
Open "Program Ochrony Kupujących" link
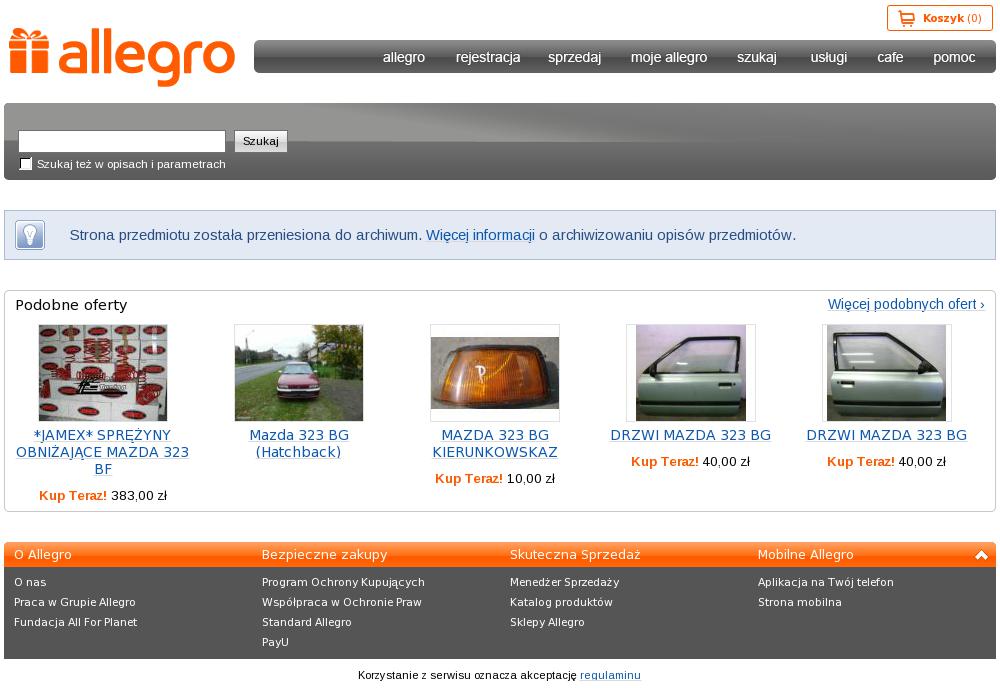pyautogui.click(x=343, y=582)
